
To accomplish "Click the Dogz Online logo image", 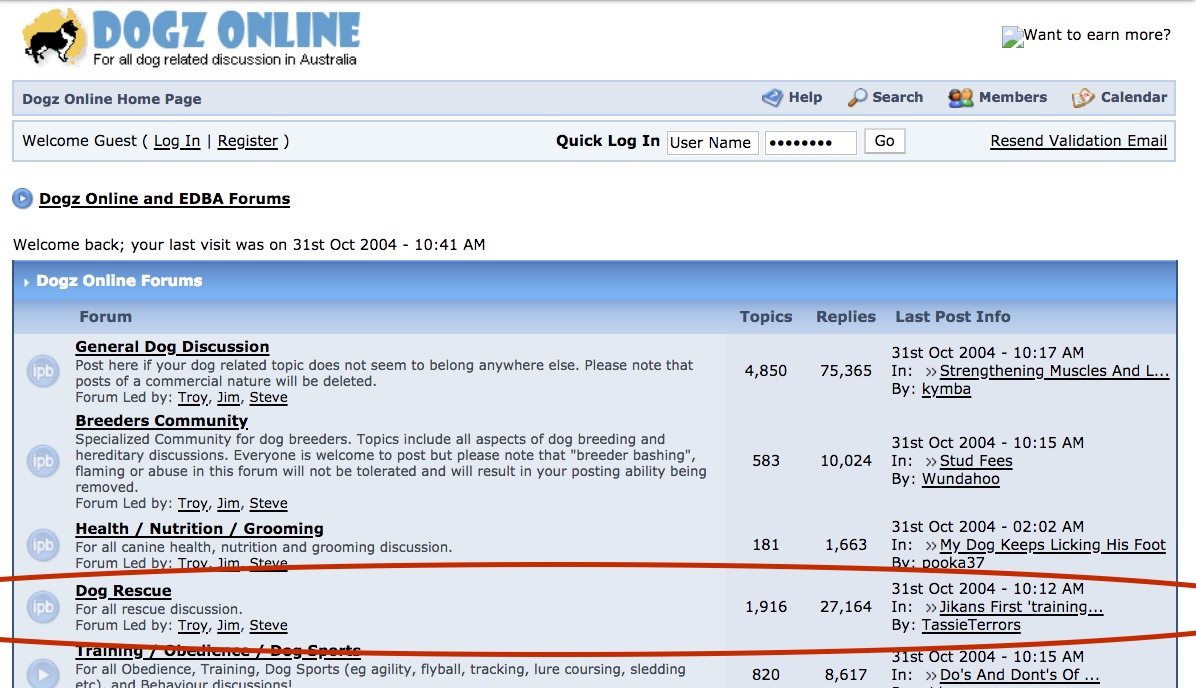I will pyautogui.click(x=191, y=37).
